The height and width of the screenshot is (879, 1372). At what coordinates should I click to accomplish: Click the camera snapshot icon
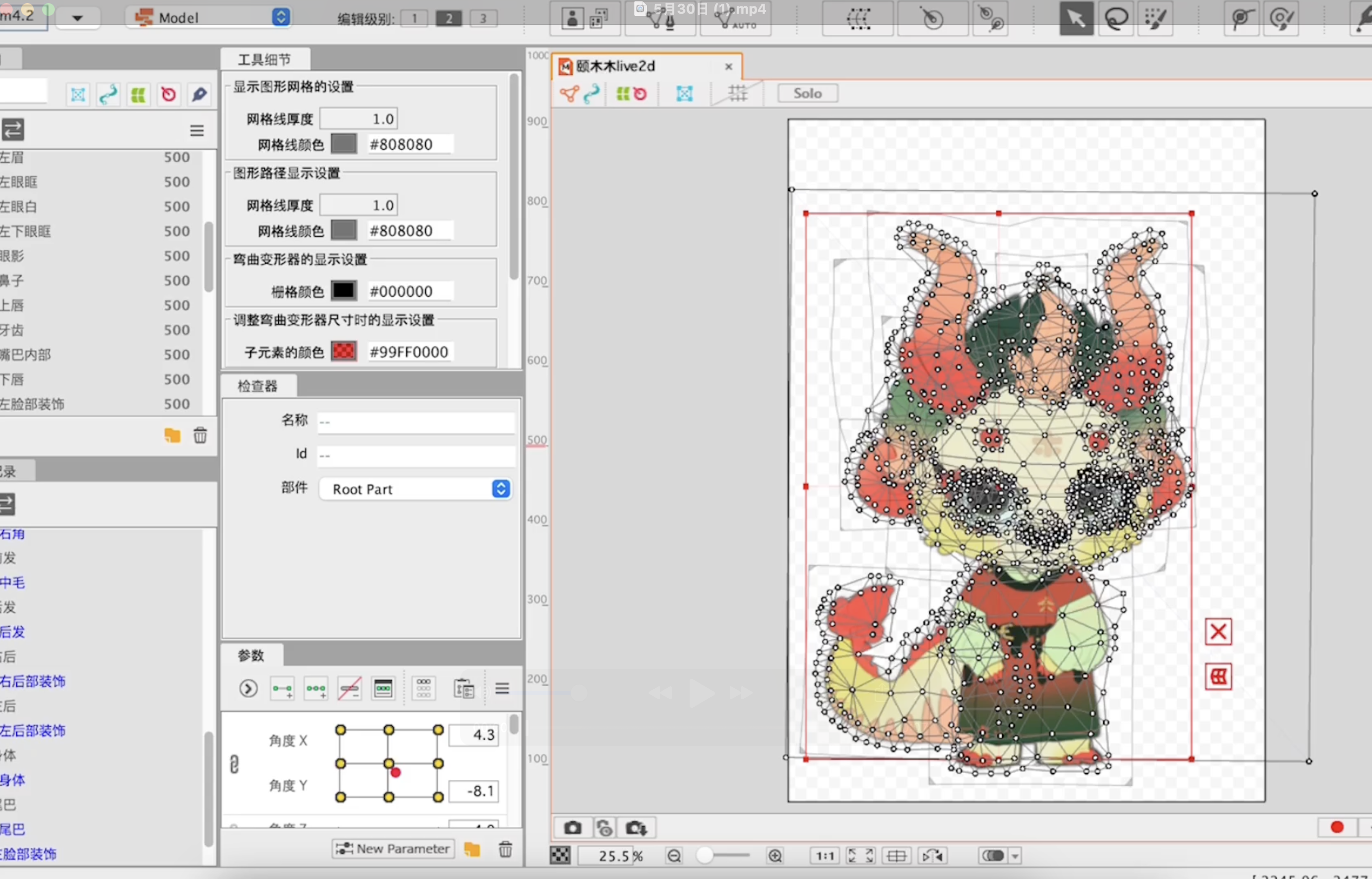(572, 828)
